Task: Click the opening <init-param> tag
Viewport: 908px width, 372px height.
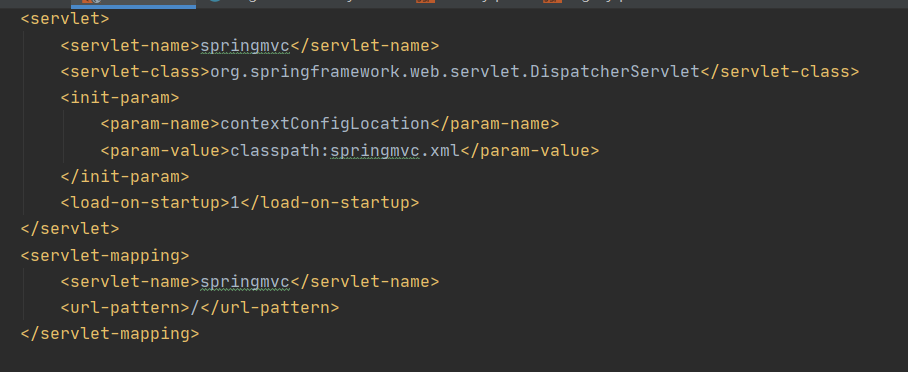Action: (120, 97)
